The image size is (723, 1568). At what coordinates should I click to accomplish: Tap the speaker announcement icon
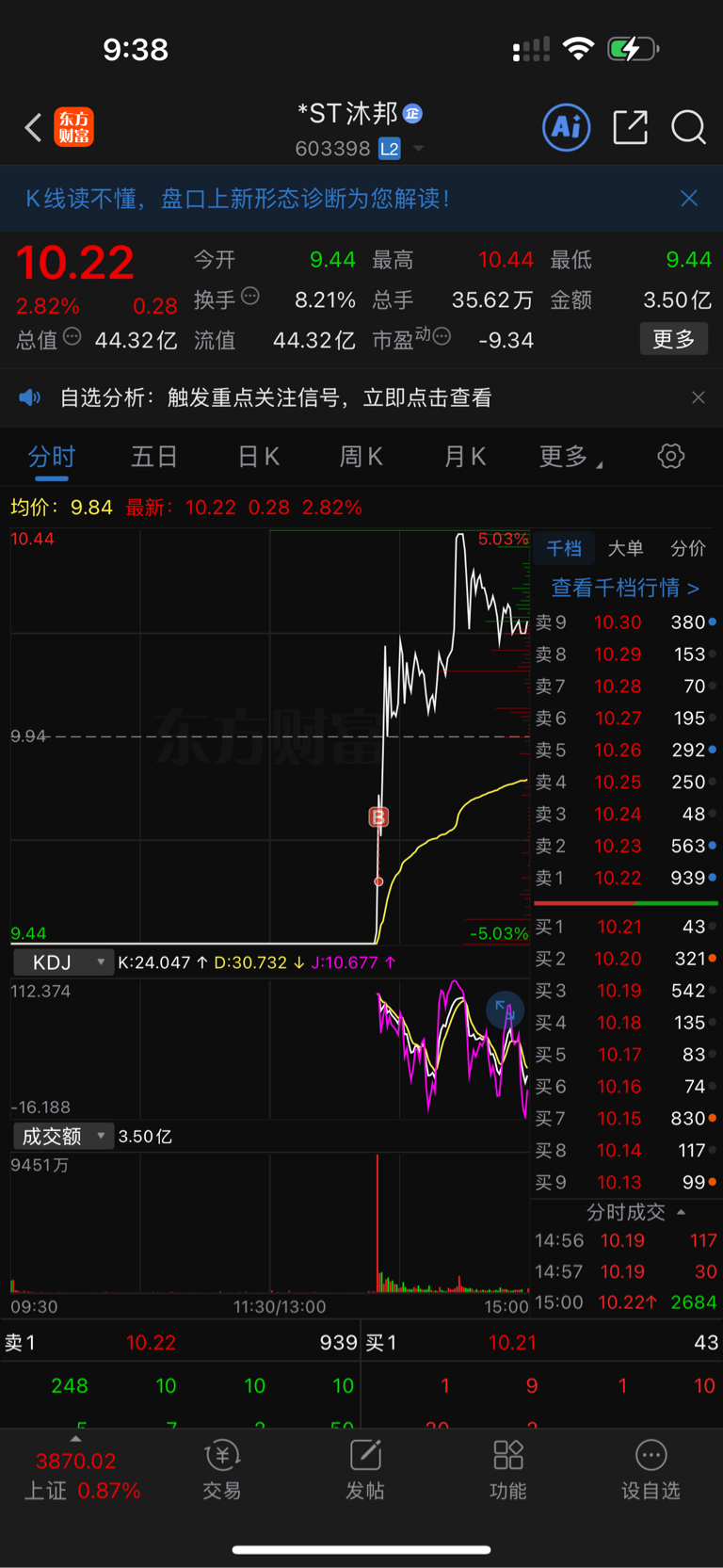(x=30, y=397)
